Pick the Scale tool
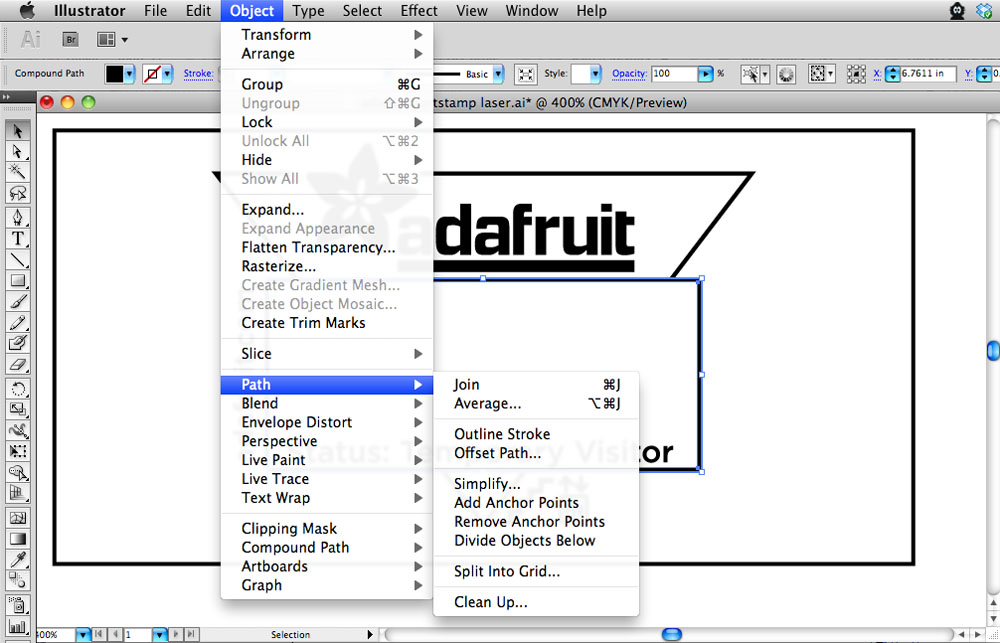Image resolution: width=1000 pixels, height=643 pixels. click(x=18, y=410)
